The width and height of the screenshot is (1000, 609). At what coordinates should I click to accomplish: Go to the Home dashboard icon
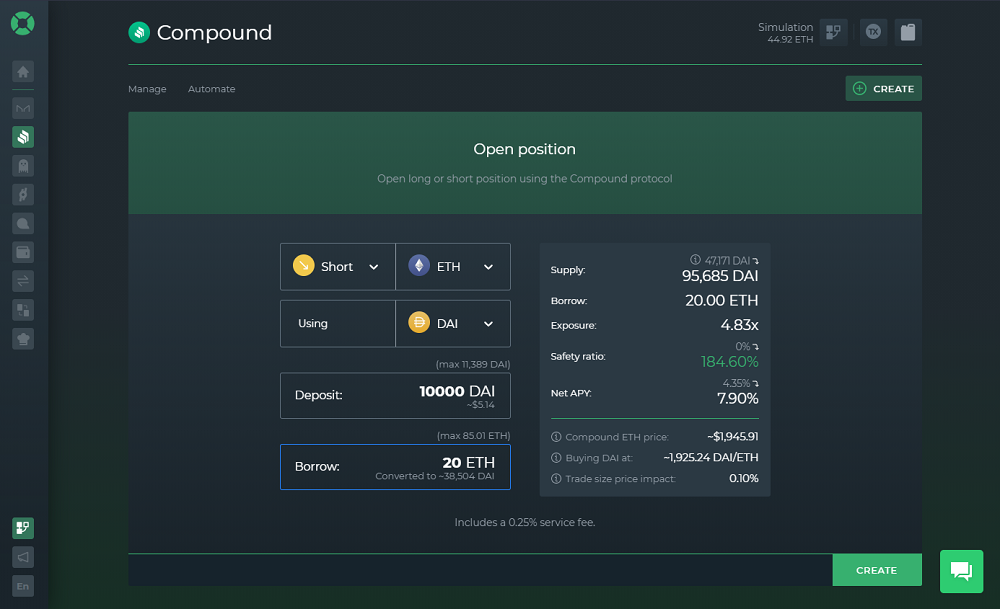23,71
